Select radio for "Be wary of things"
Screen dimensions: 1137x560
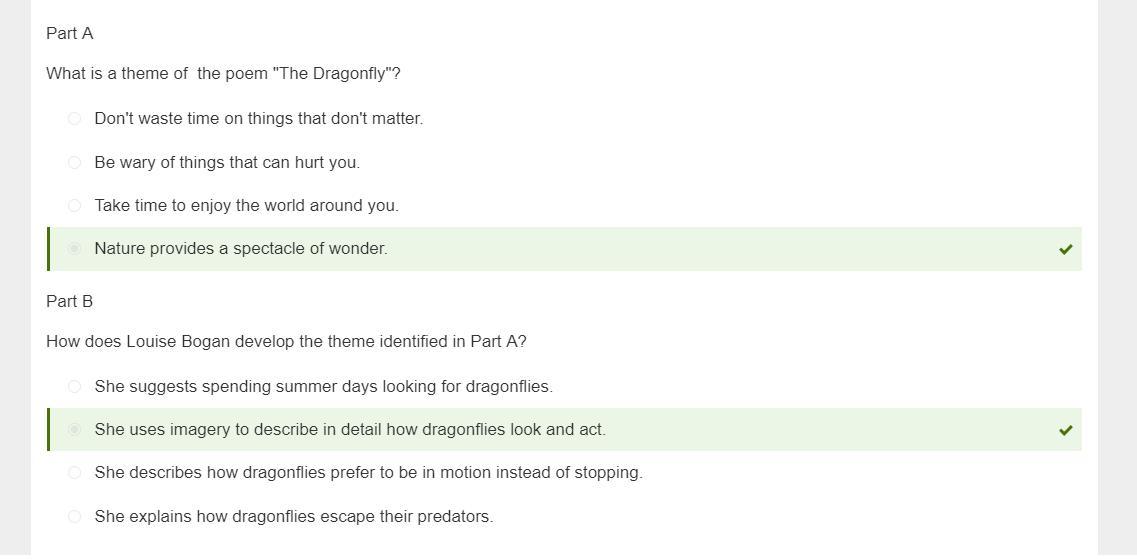pyautogui.click(x=74, y=162)
